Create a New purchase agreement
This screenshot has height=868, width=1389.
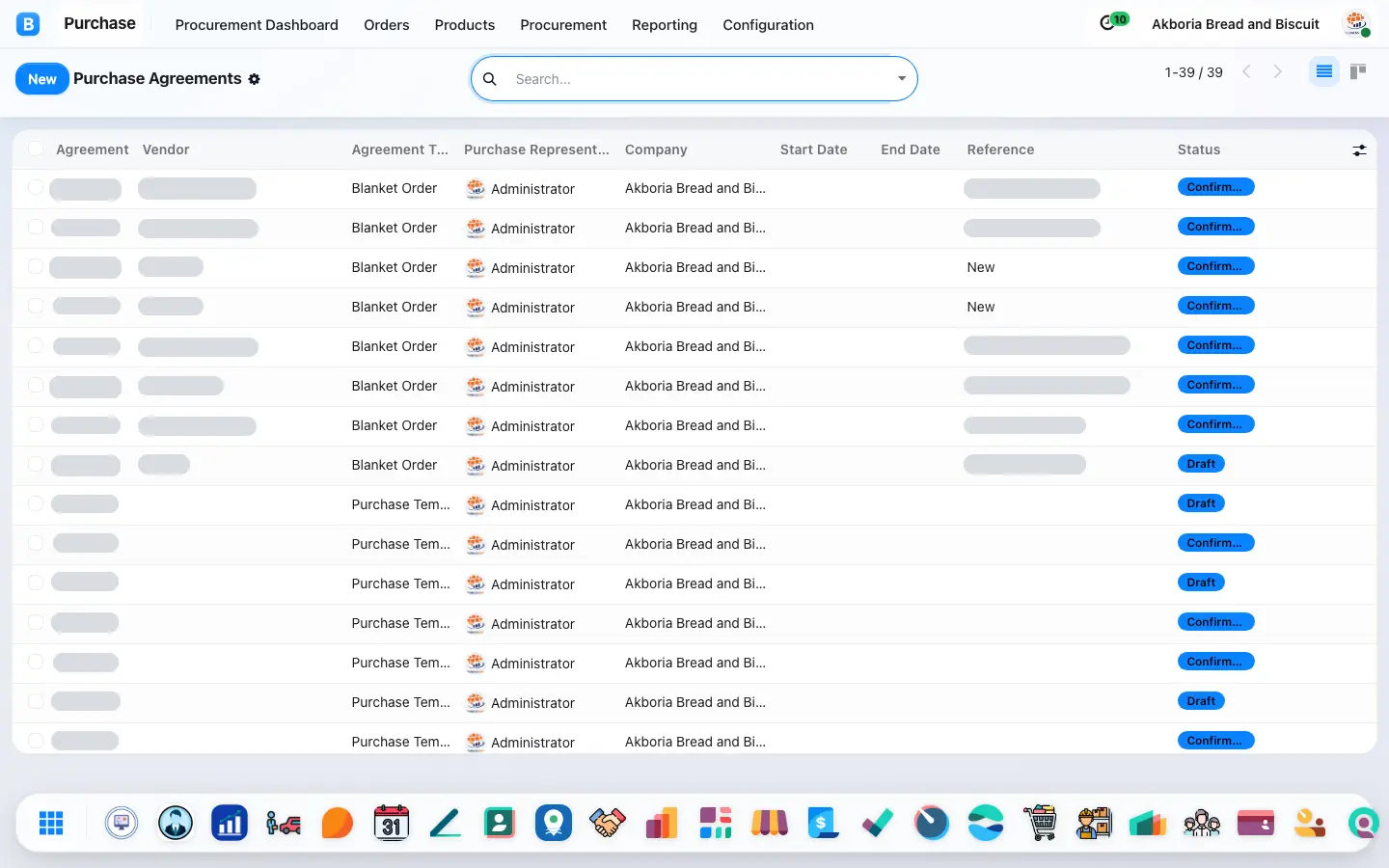point(42,79)
